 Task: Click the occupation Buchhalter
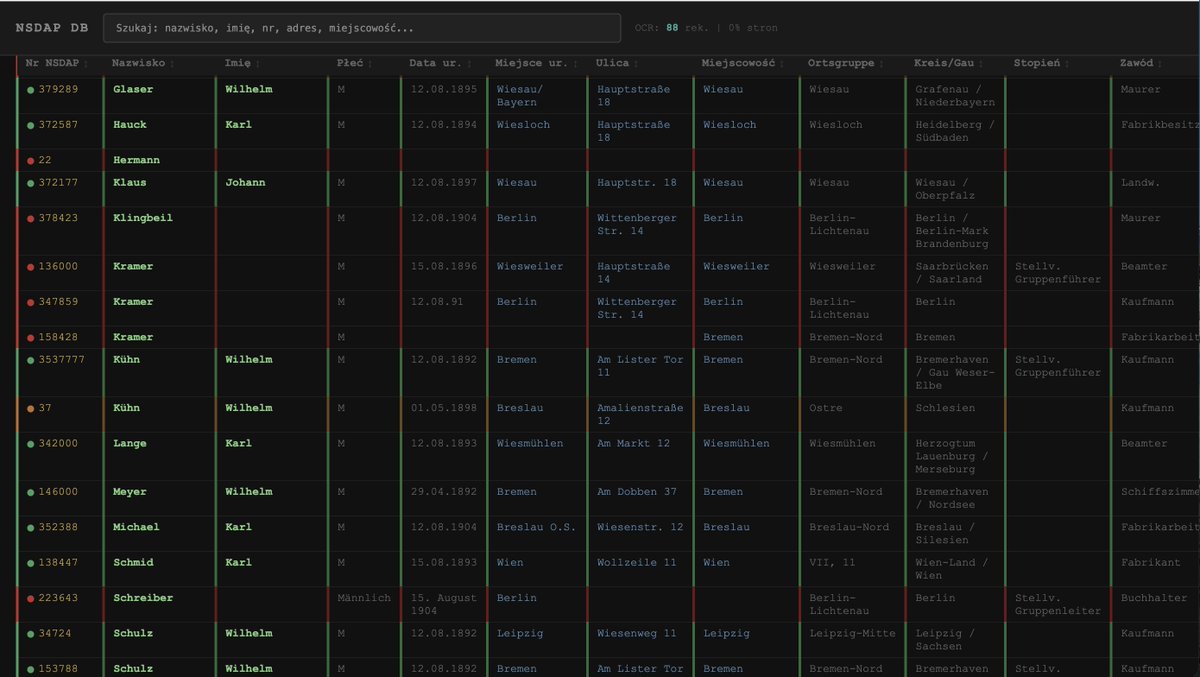coord(1155,598)
